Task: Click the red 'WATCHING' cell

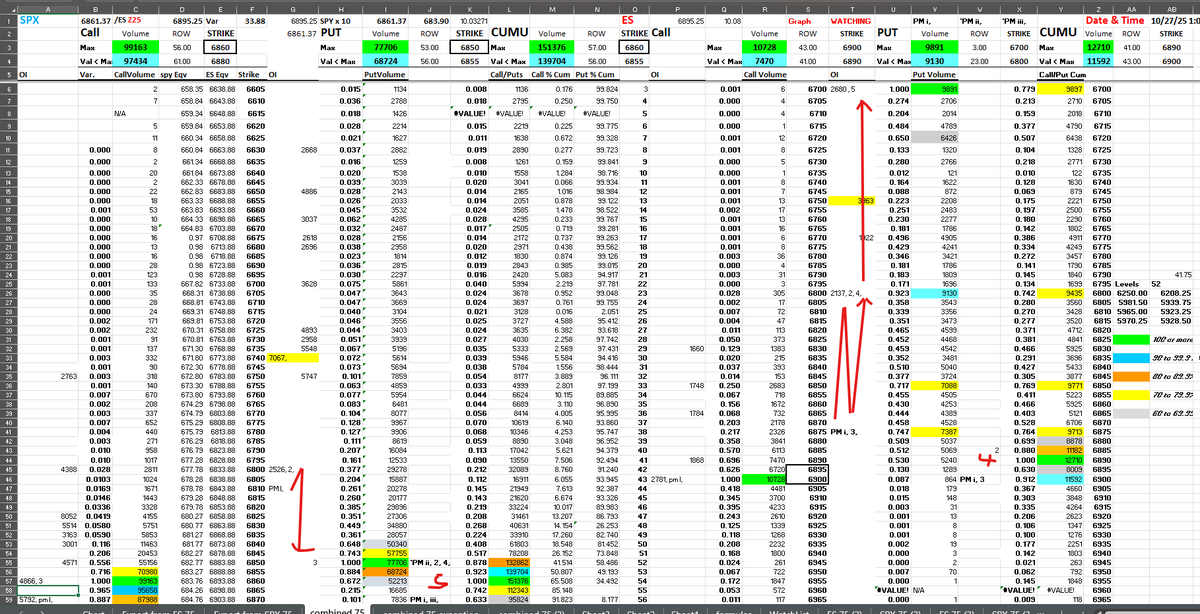Action: tap(850, 19)
